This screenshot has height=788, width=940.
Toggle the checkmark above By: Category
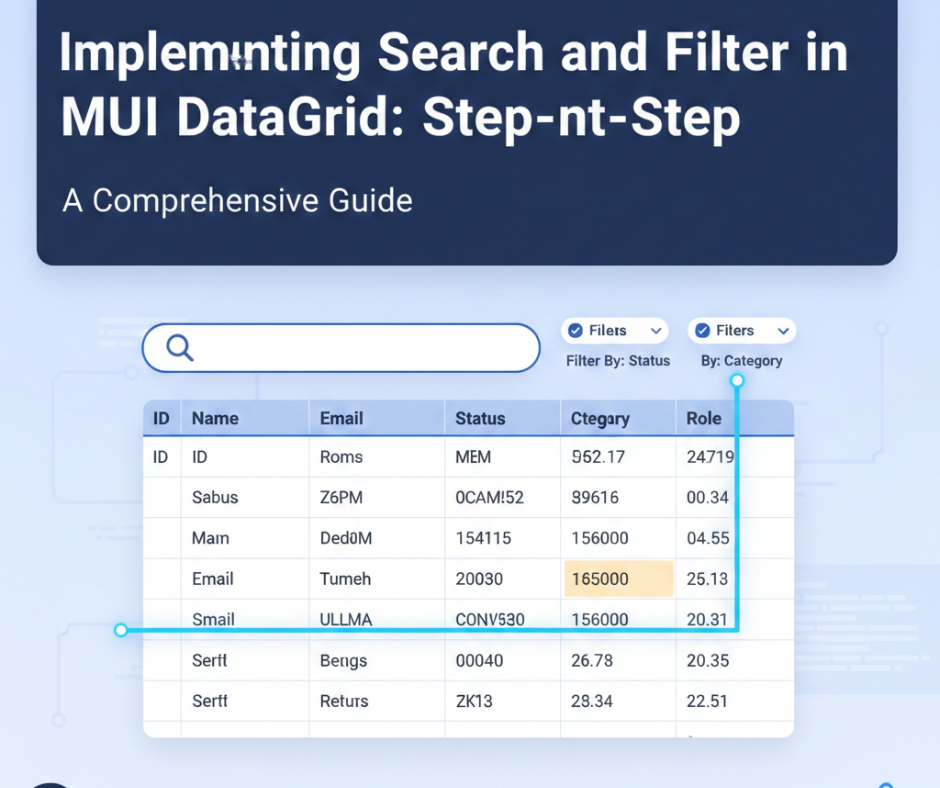tap(702, 331)
